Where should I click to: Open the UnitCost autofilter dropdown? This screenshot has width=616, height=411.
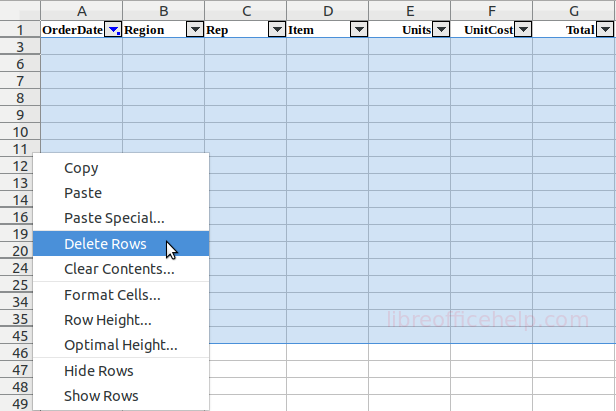(x=523, y=29)
